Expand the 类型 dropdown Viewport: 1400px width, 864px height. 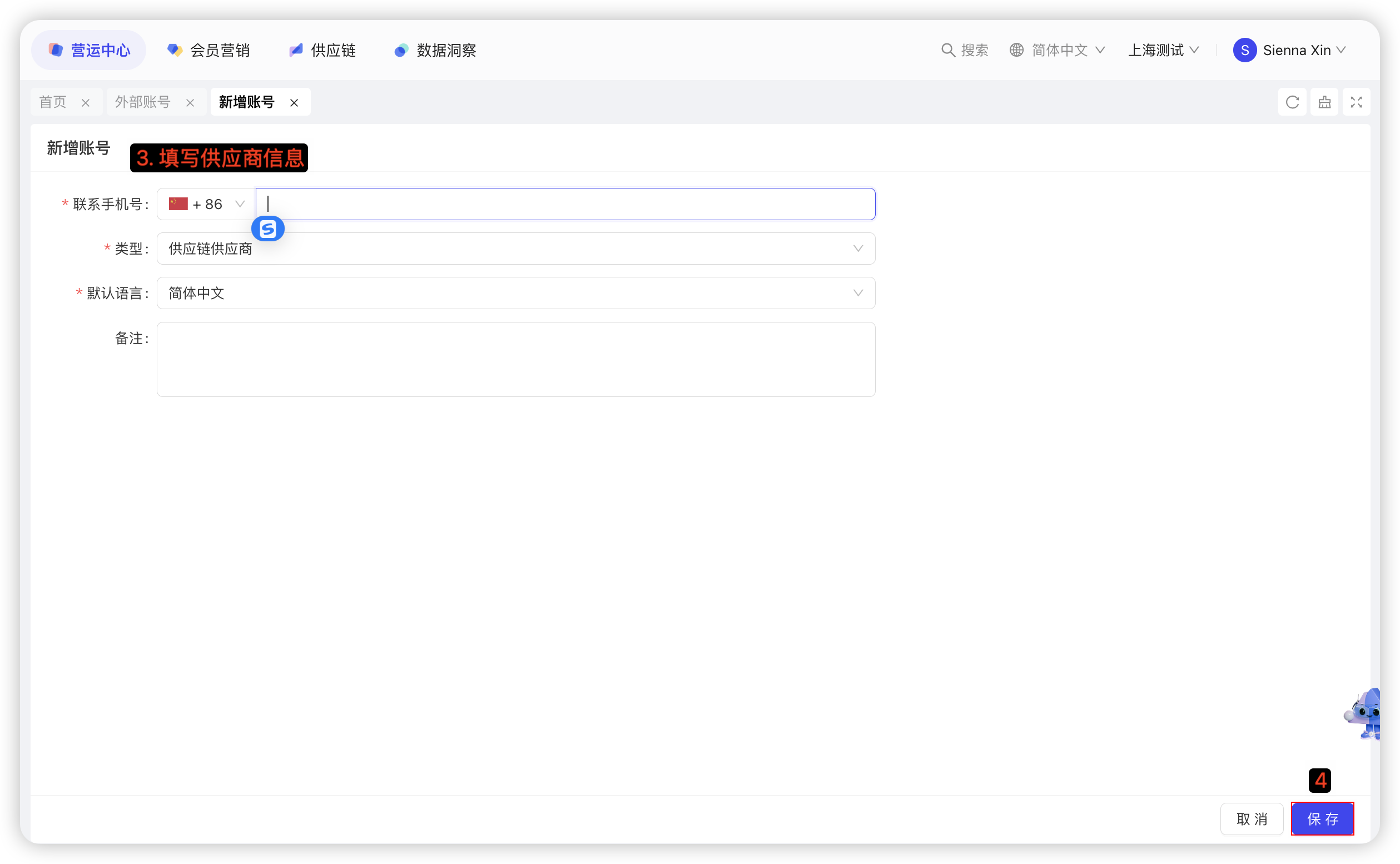515,249
